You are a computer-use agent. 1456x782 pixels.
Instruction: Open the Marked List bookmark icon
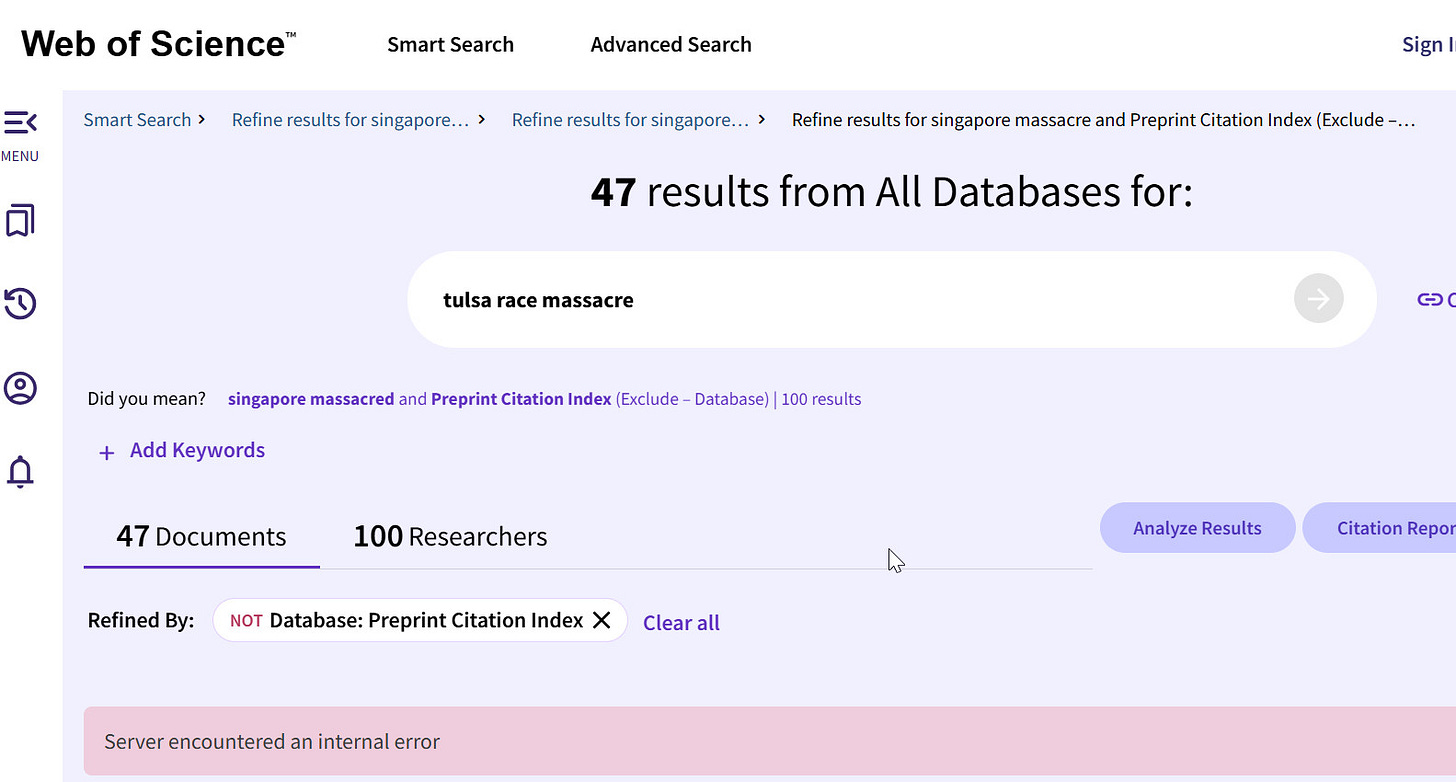(x=20, y=221)
